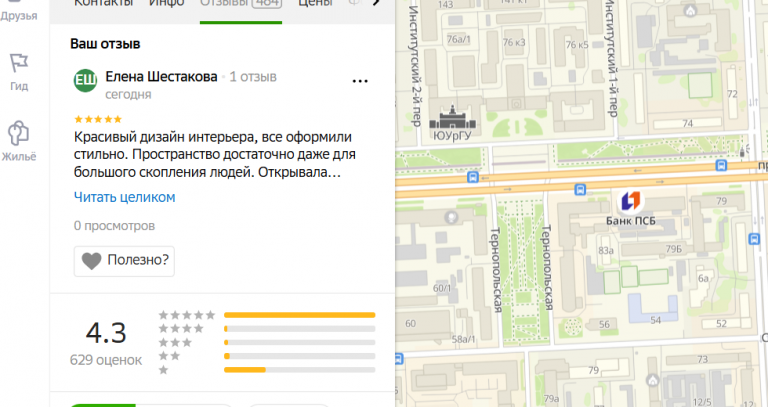Image resolution: width=768 pixels, height=407 pixels.
Task: Click building 76 к5 on map
Action: [x=577, y=45]
